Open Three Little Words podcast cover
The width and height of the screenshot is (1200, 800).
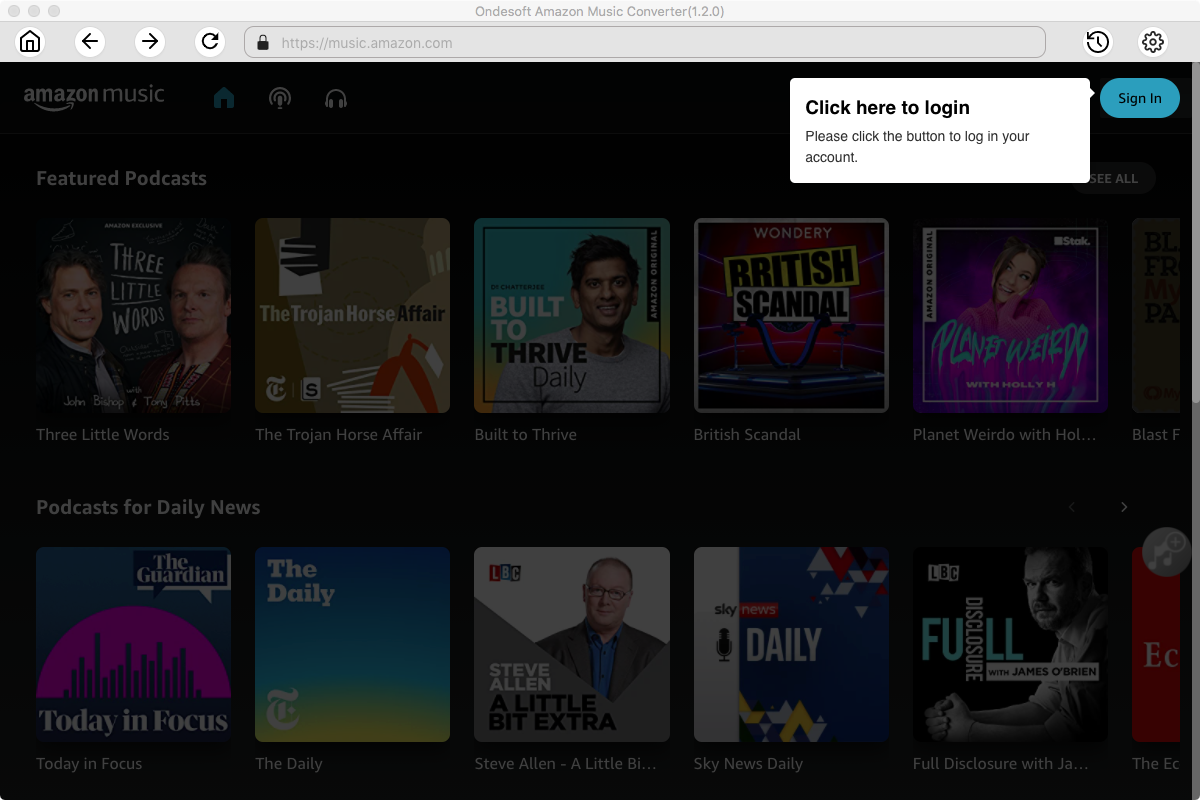(x=133, y=316)
